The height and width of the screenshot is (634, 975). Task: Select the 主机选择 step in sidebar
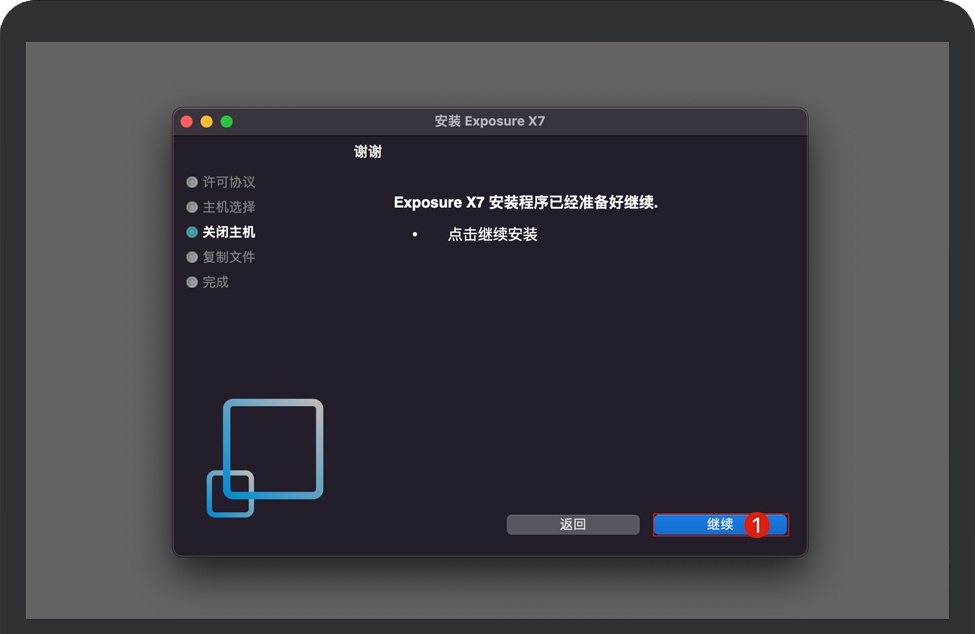[x=221, y=207]
